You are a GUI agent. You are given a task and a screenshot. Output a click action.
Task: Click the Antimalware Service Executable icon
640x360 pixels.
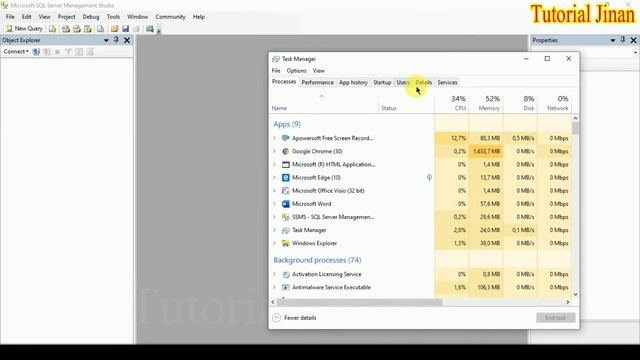click(286, 287)
